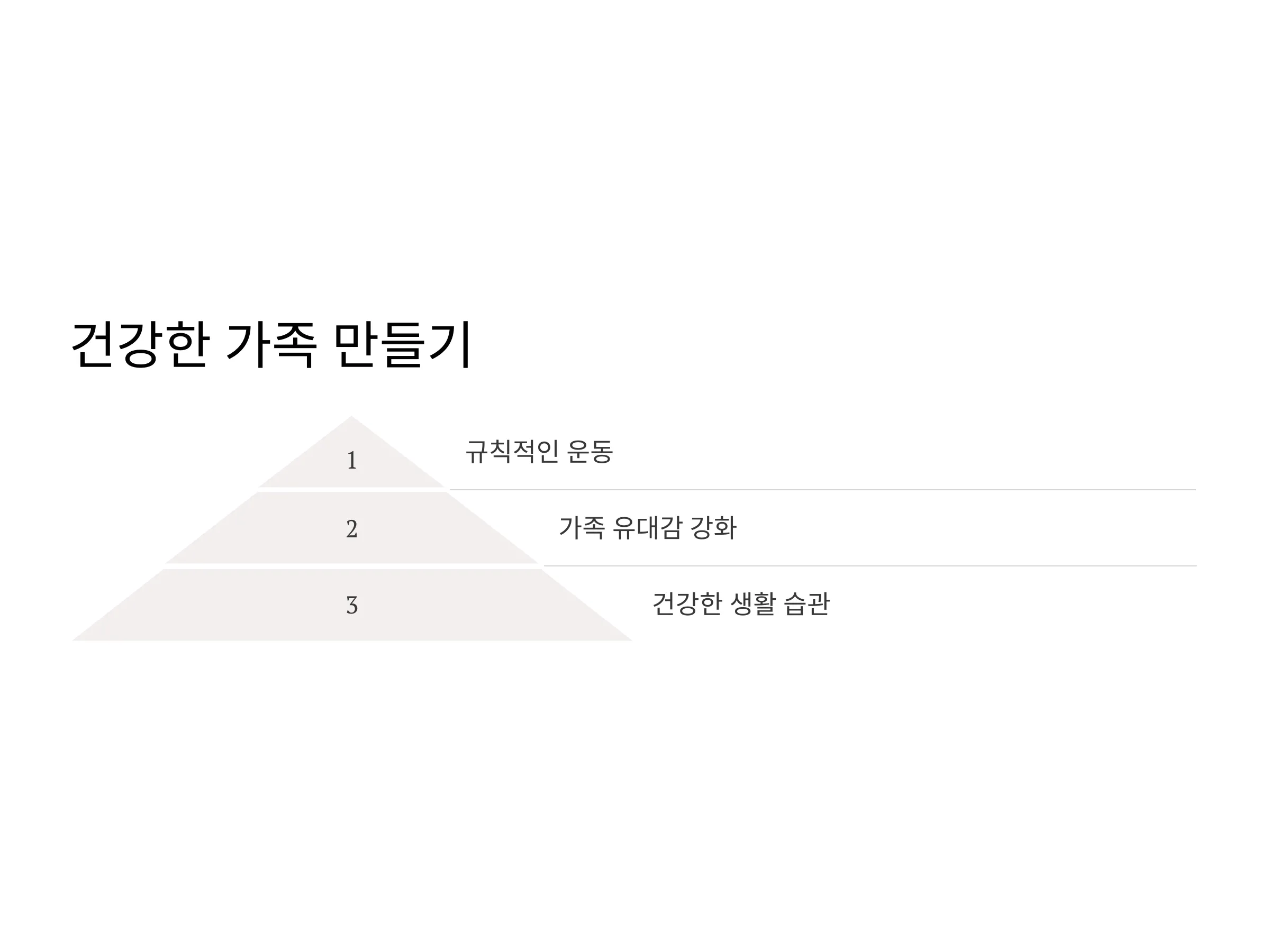Click number 1 in the pyramid top
This screenshot has width=1270, height=952.
[x=352, y=460]
